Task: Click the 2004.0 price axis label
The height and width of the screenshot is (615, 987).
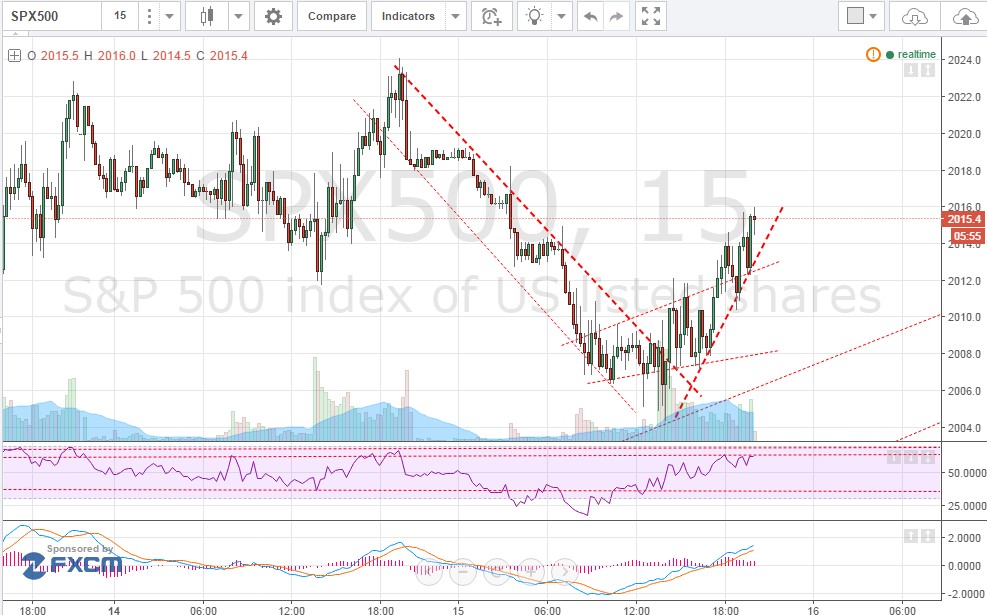Action: (x=964, y=428)
